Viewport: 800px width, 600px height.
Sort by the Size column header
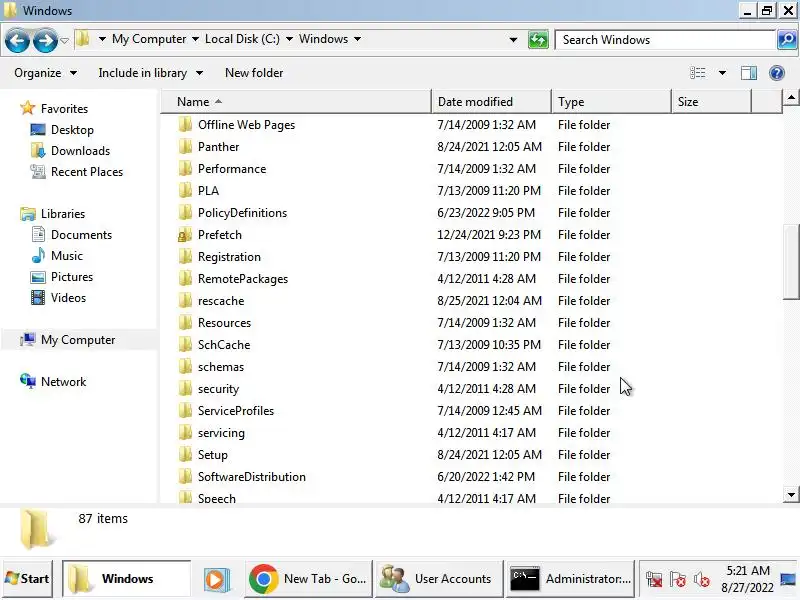[x=711, y=102]
